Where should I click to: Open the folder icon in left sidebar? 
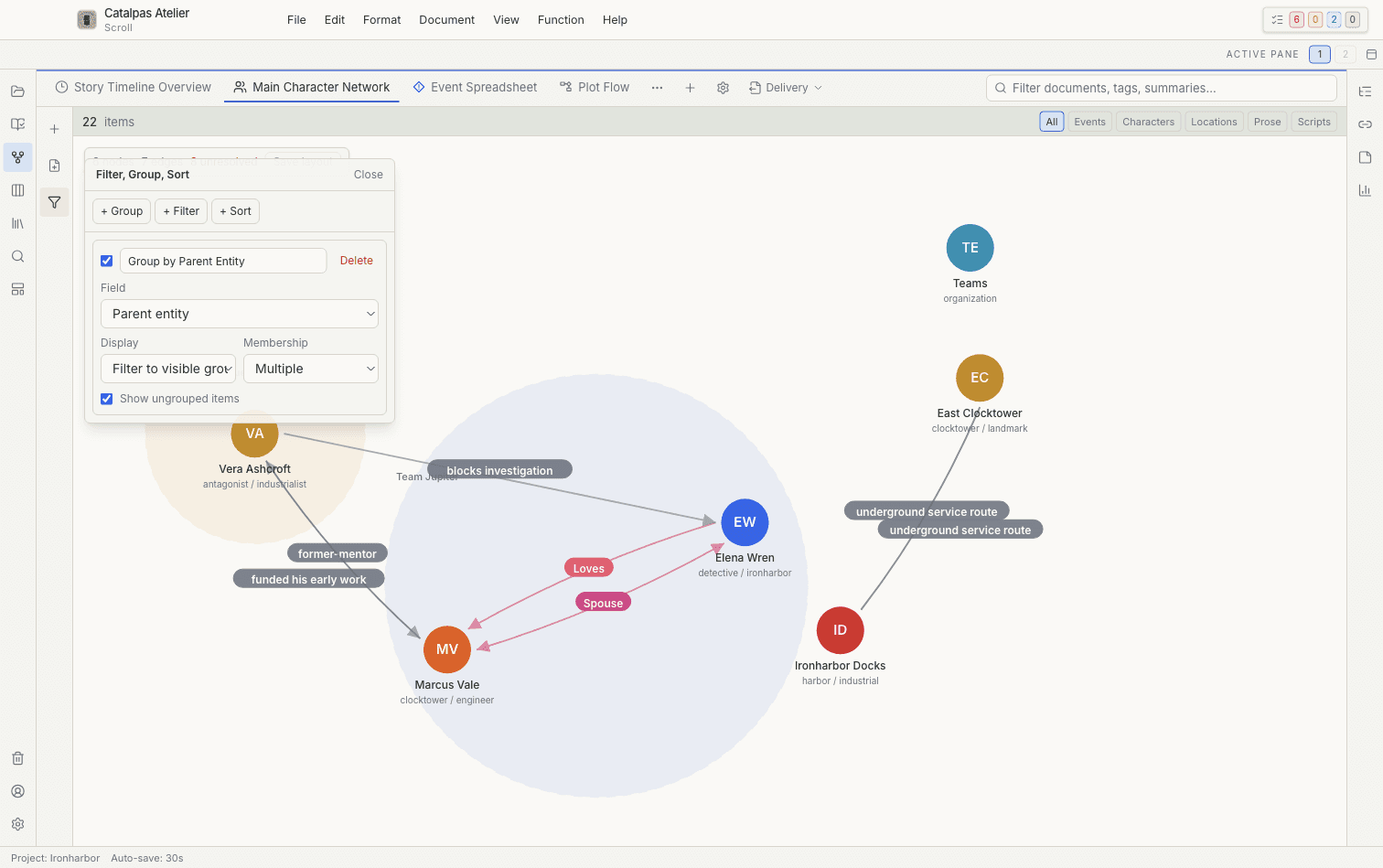[17, 91]
